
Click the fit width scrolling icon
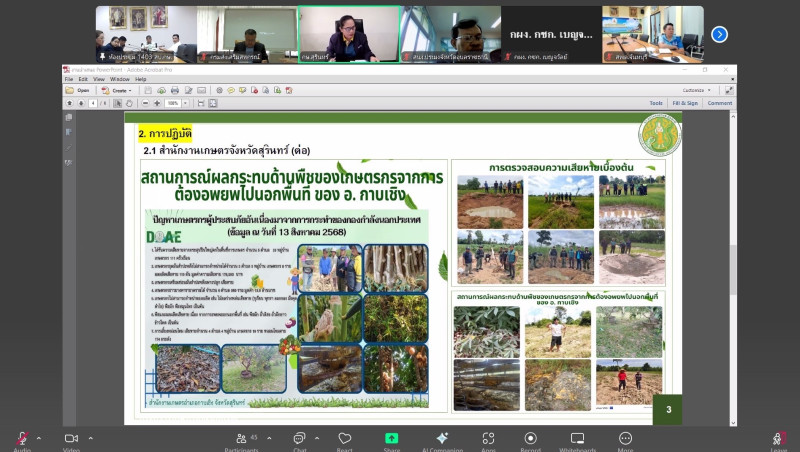(x=201, y=103)
